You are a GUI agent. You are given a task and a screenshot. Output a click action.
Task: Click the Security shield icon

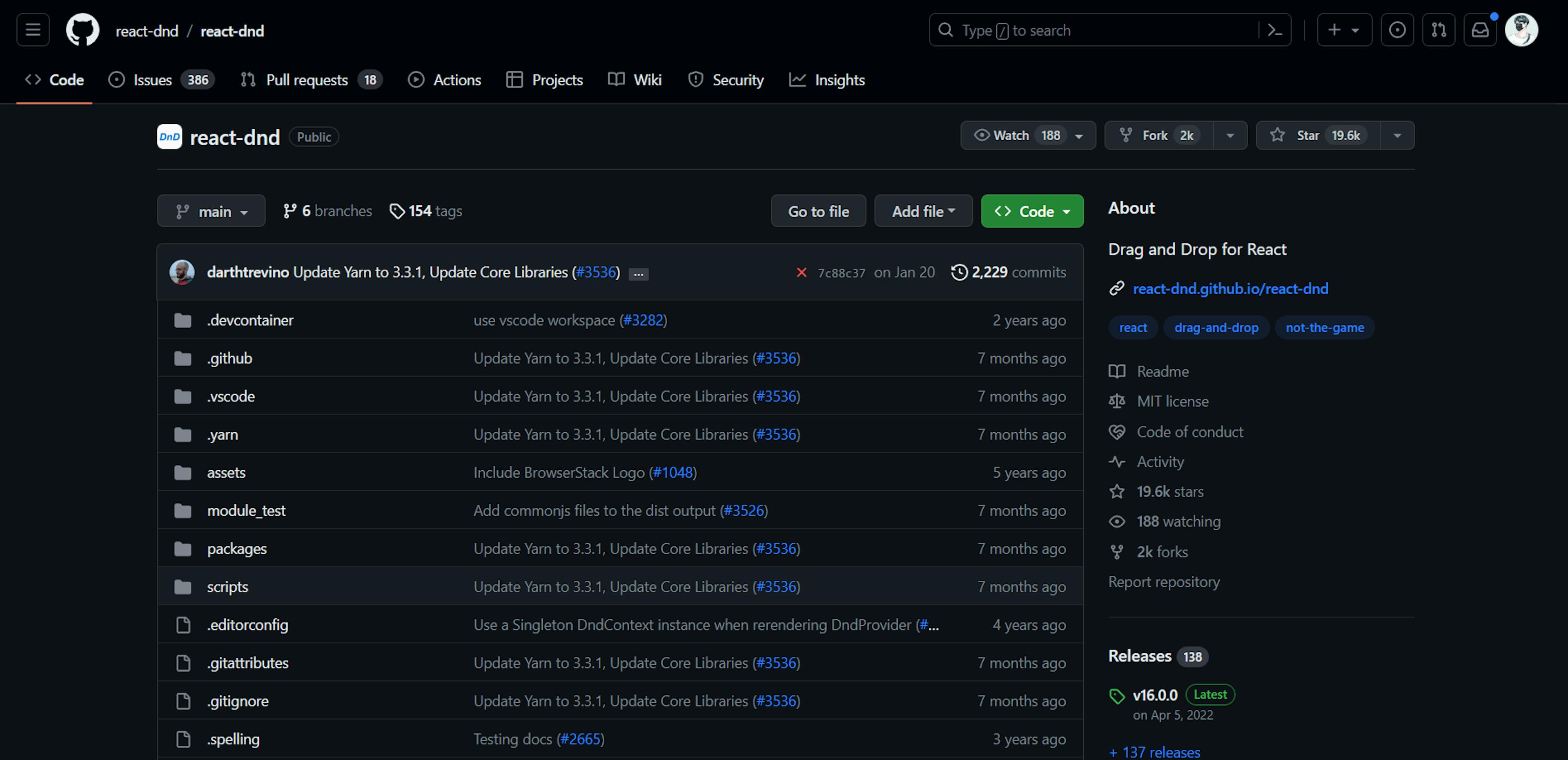pos(693,79)
